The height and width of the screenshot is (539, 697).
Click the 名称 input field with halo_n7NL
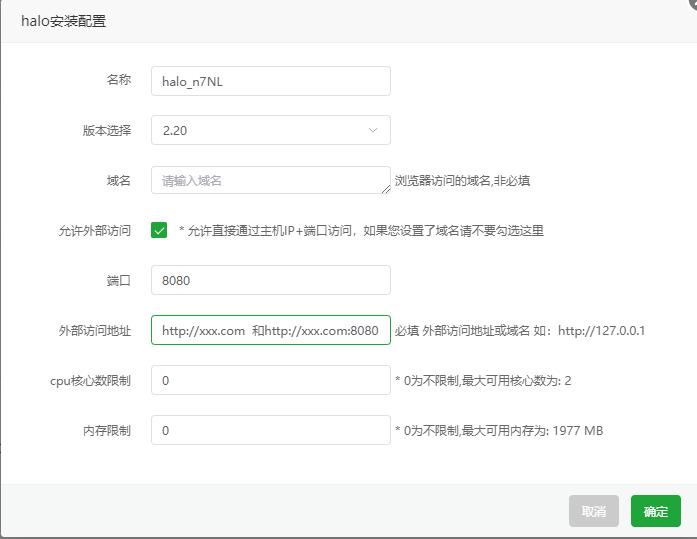[271, 81]
